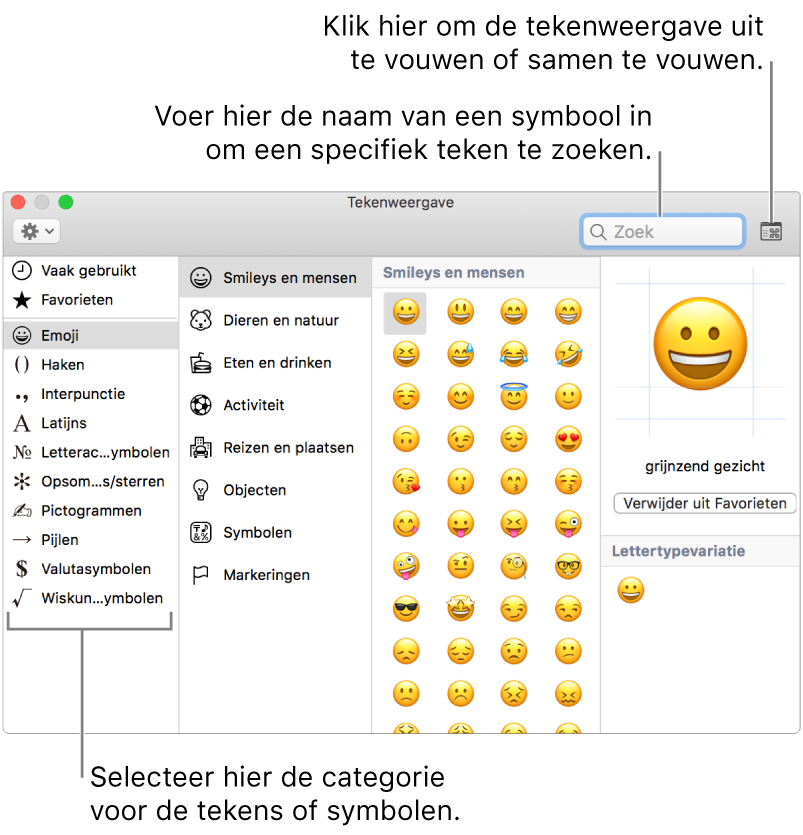Select the Pictogrammen category
The image size is (803, 835).
coord(89,511)
